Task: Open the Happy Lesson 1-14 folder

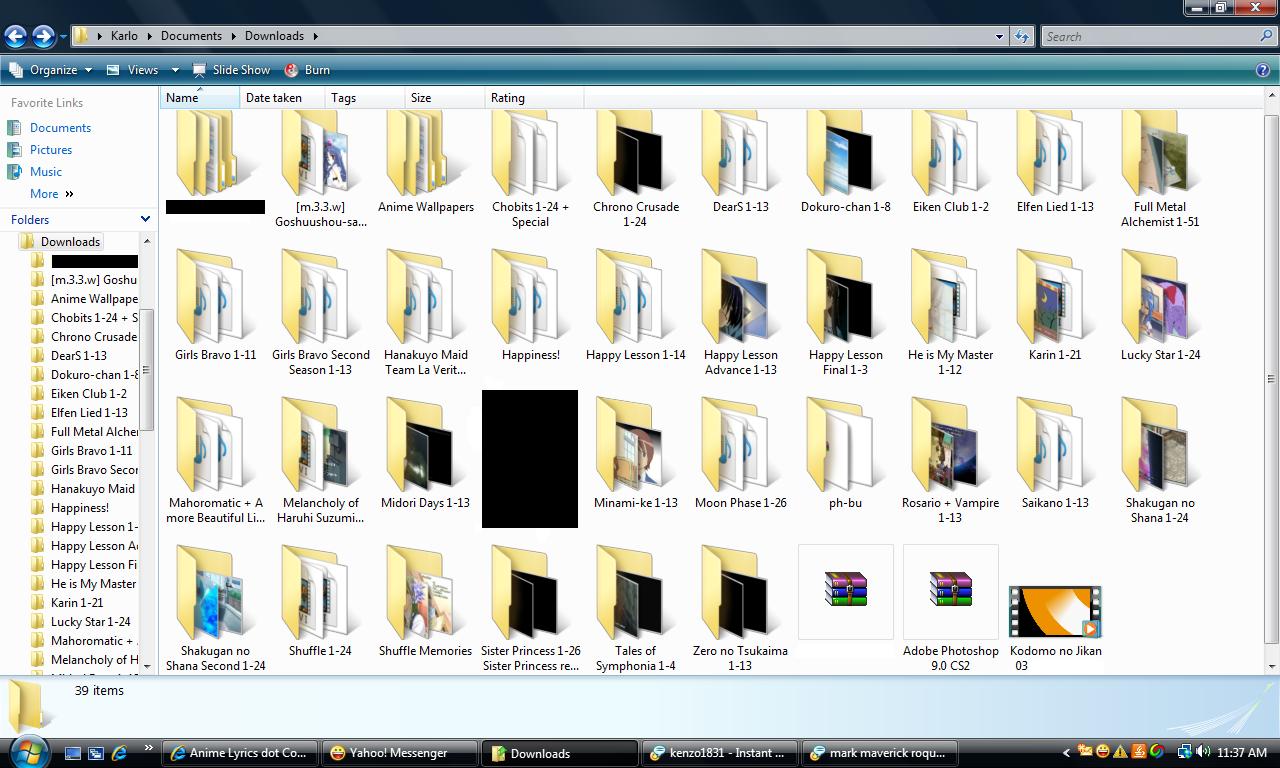Action: (x=635, y=305)
